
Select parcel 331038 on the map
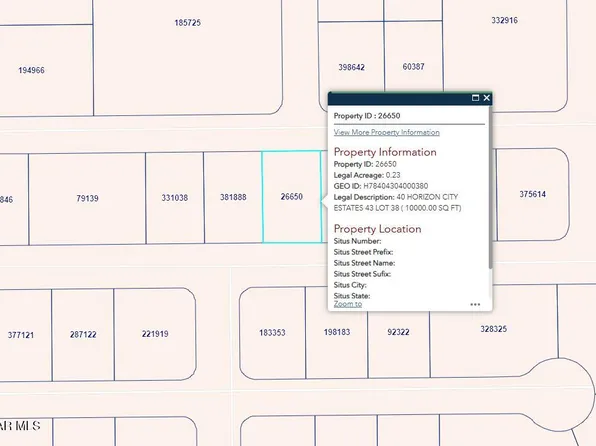[174, 198]
